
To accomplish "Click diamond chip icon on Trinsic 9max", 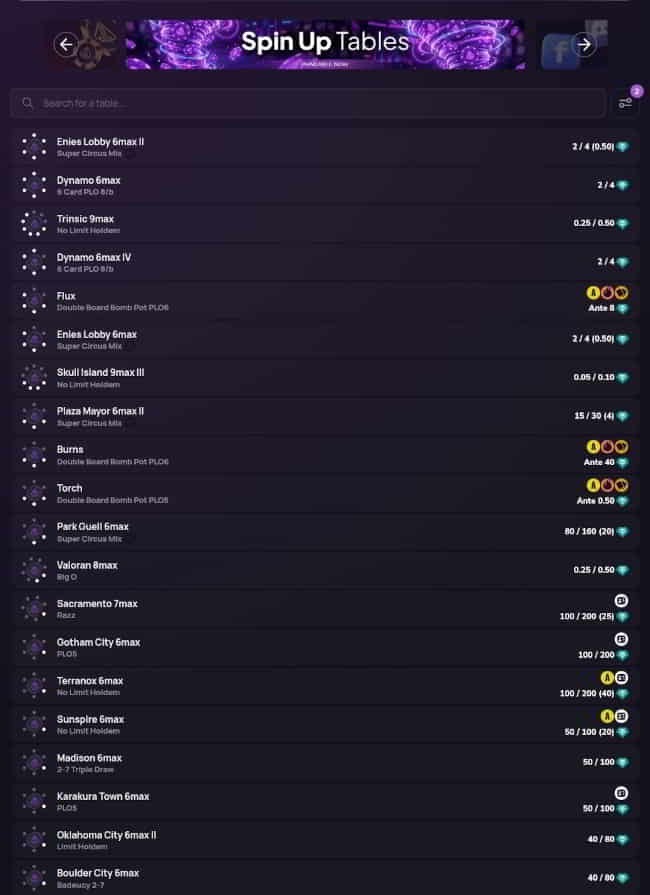I will point(622,224).
